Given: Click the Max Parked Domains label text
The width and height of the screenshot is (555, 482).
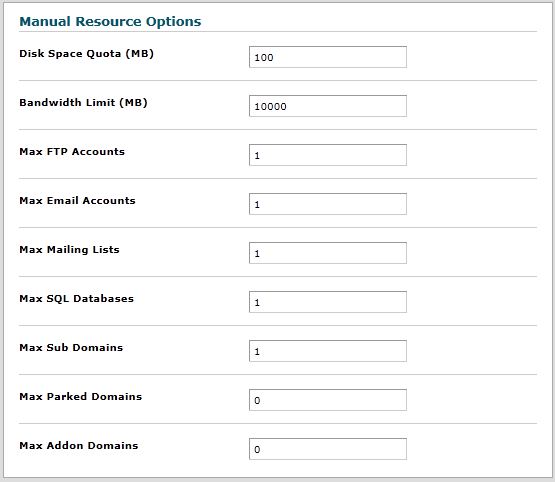Looking at the screenshot, I should [x=80, y=397].
